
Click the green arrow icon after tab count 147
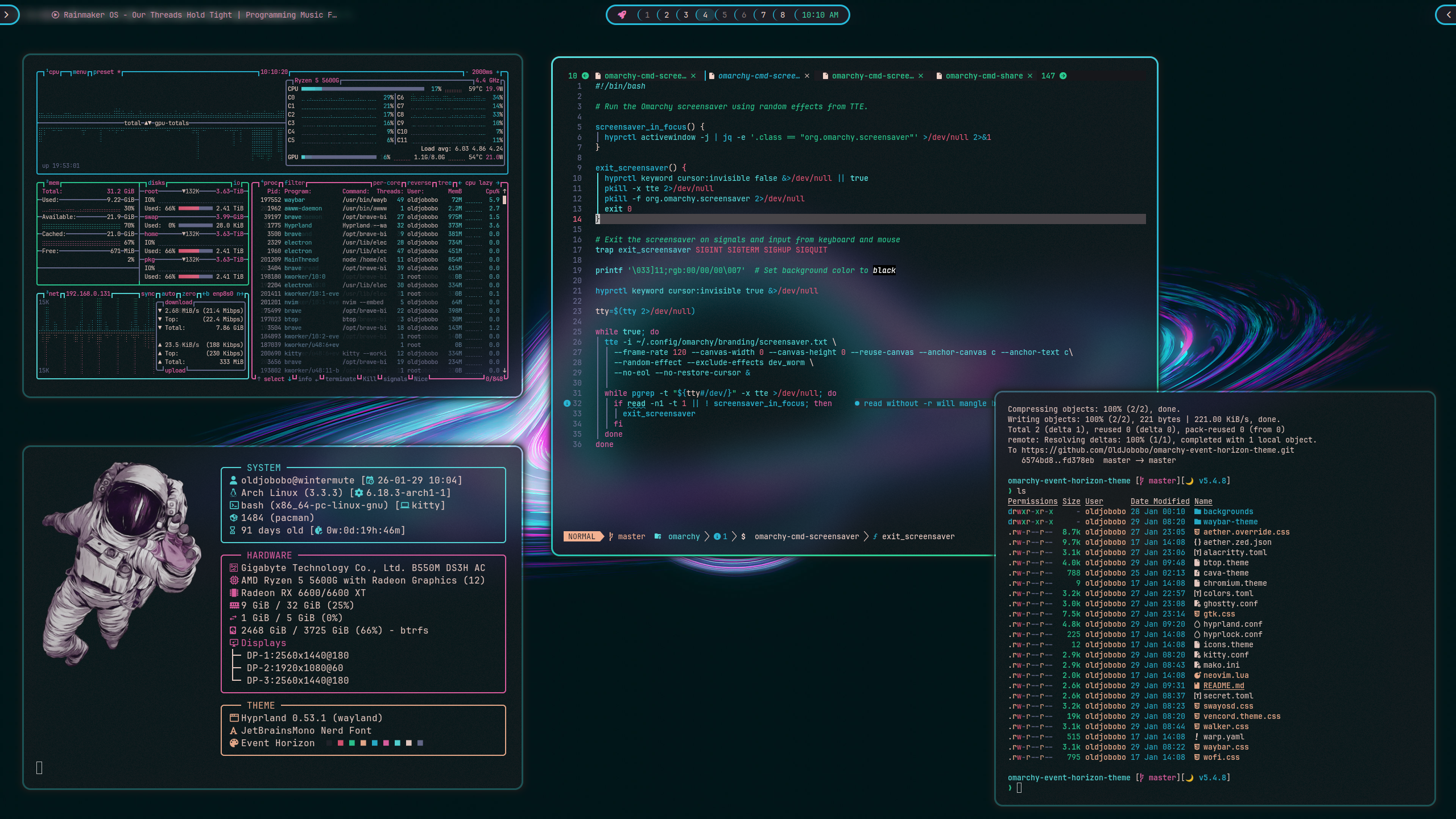(1063, 76)
